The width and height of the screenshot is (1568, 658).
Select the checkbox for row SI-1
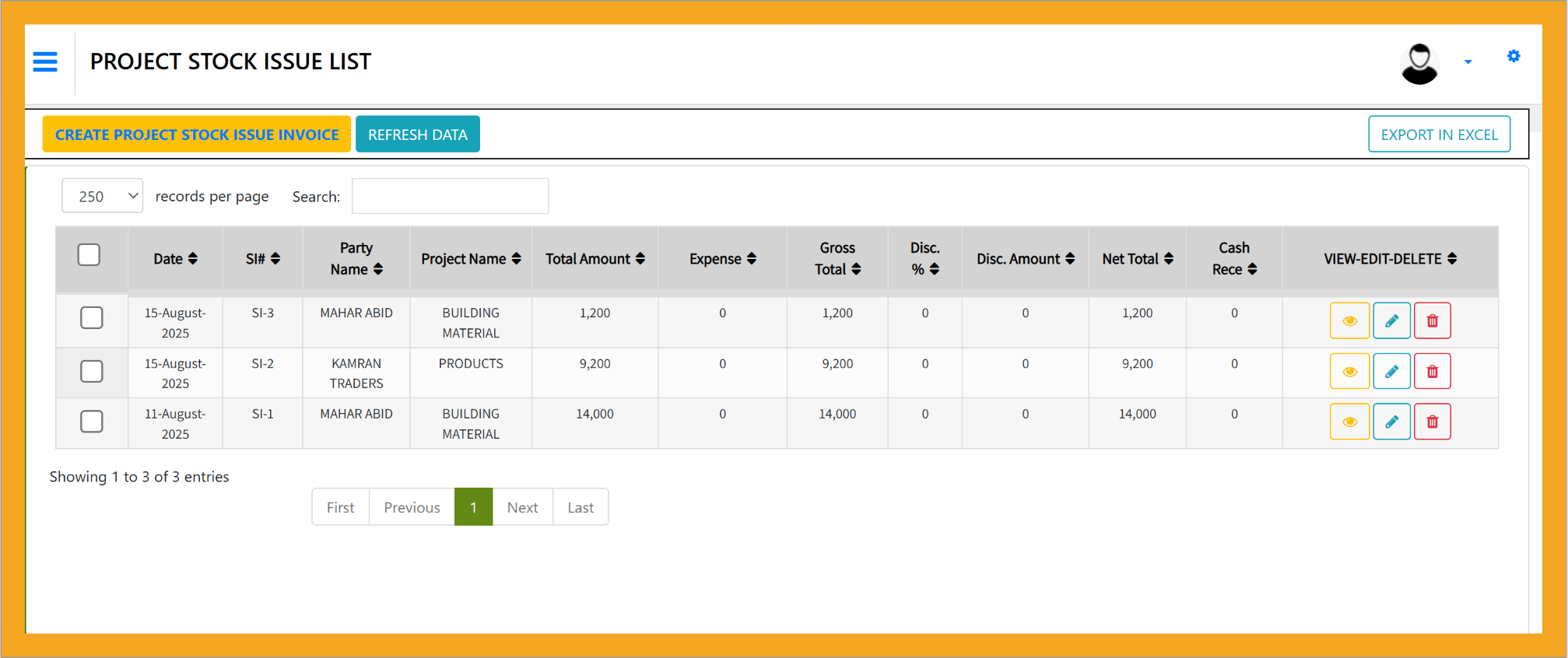tap(92, 422)
